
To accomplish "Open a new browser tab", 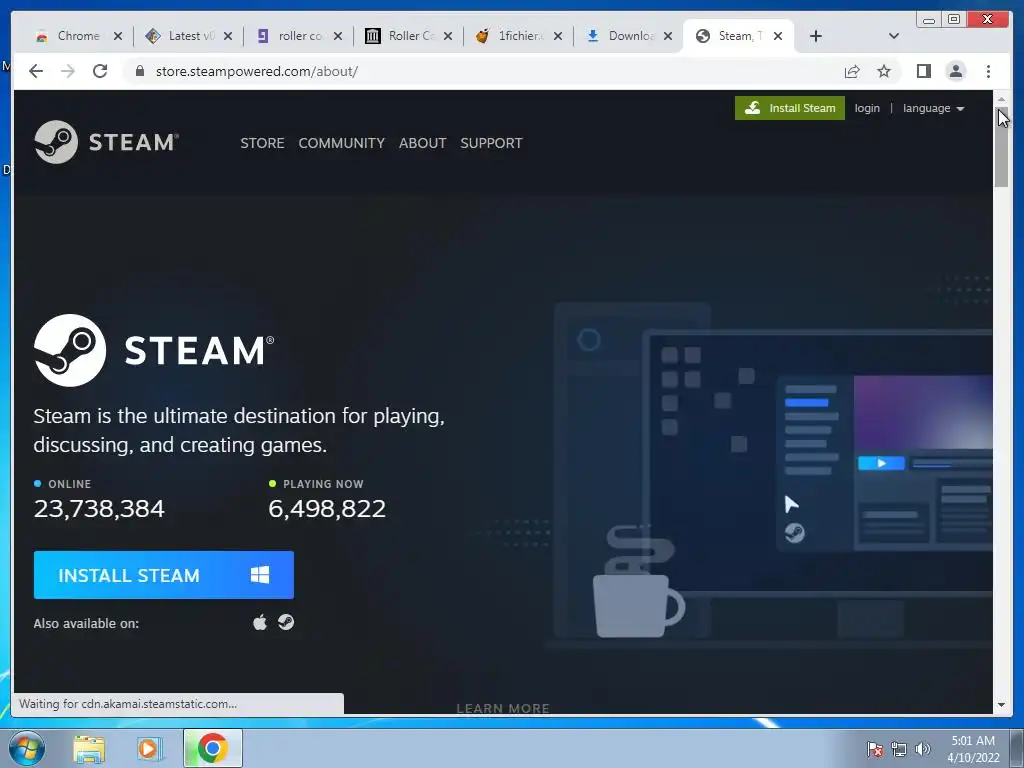I will tap(816, 36).
